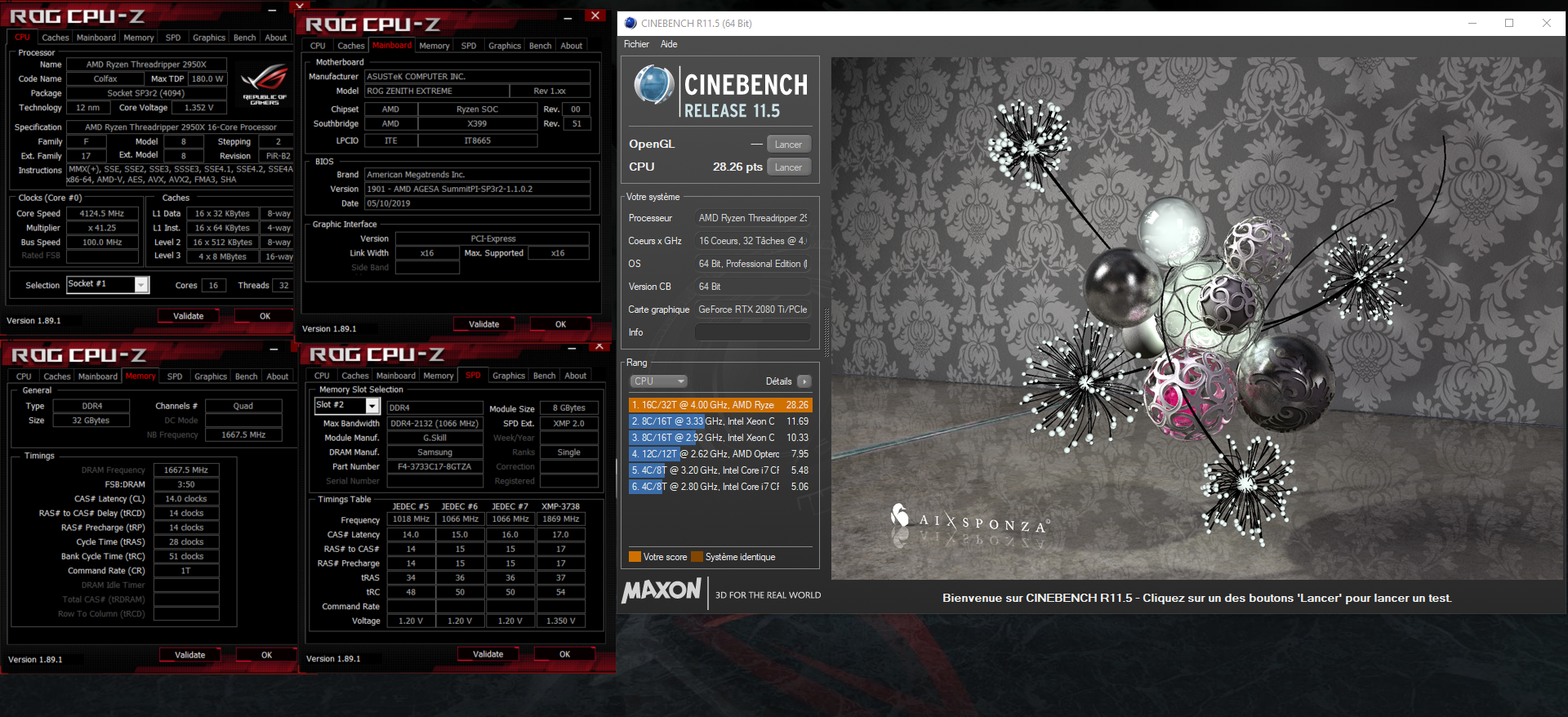Click the XMP-3738 timings column header

pos(560,506)
